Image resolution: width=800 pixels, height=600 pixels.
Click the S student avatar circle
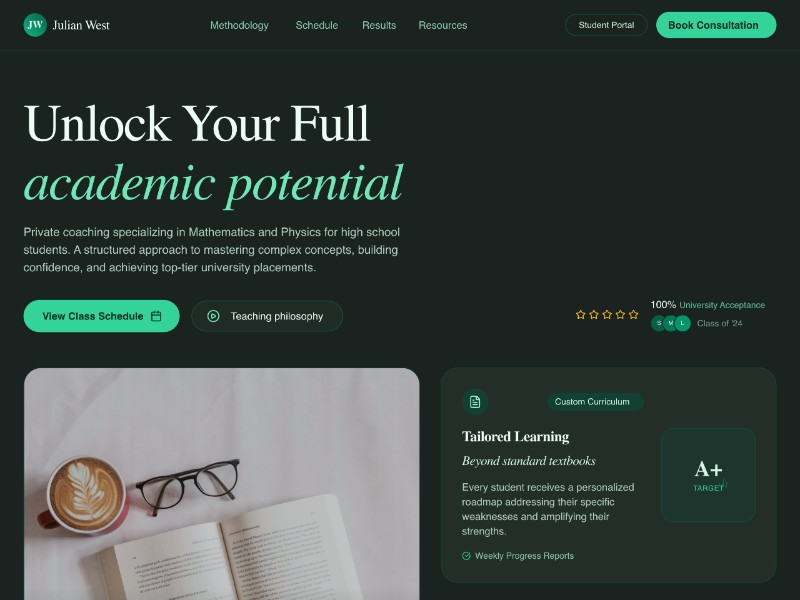658,323
